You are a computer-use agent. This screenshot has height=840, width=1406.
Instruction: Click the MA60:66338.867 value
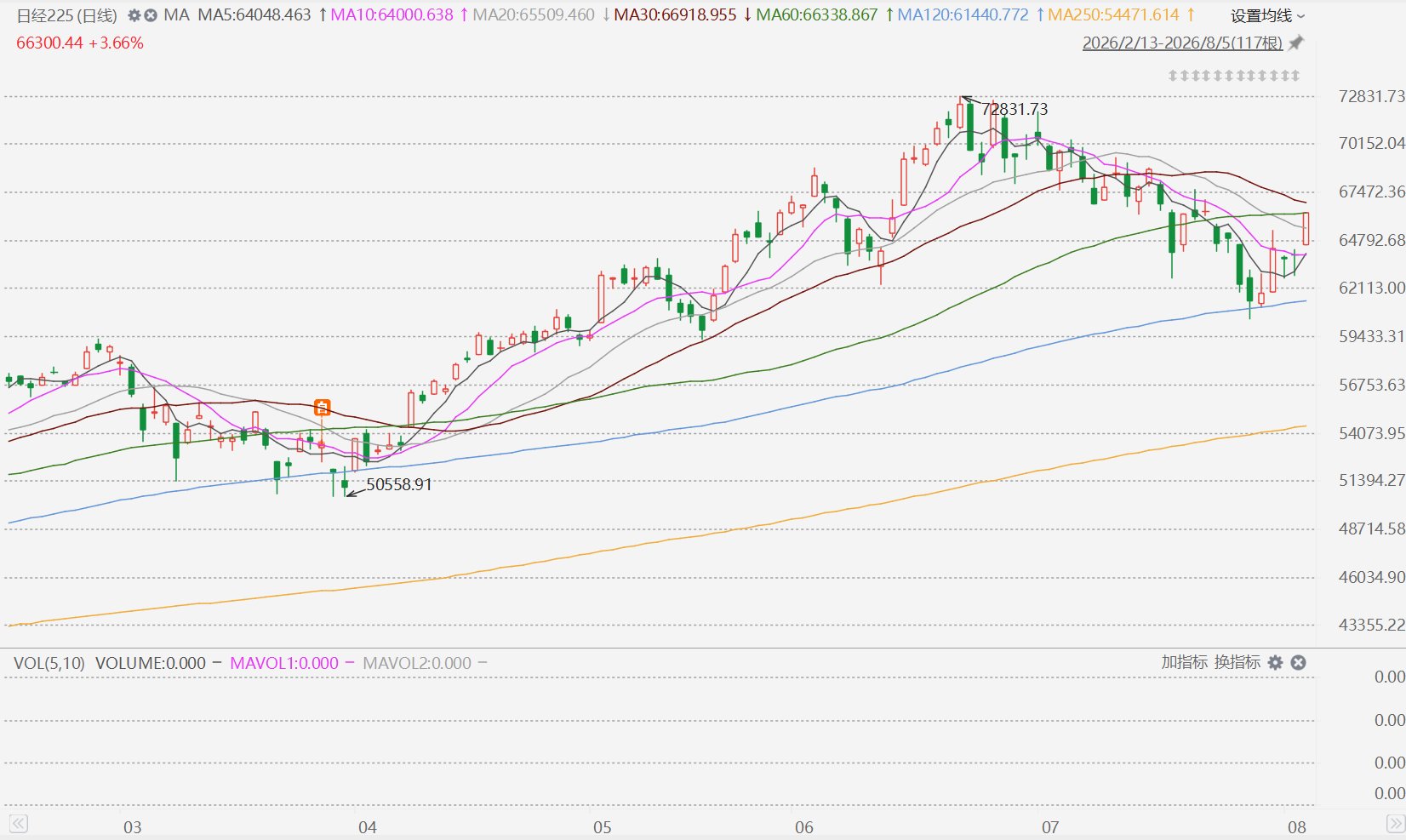(x=817, y=15)
